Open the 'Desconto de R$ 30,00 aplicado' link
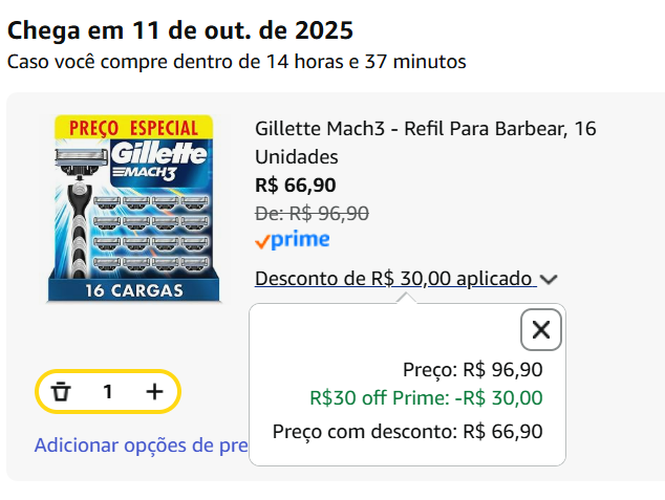Image resolution: width=665 pixels, height=500 pixels. point(394,279)
